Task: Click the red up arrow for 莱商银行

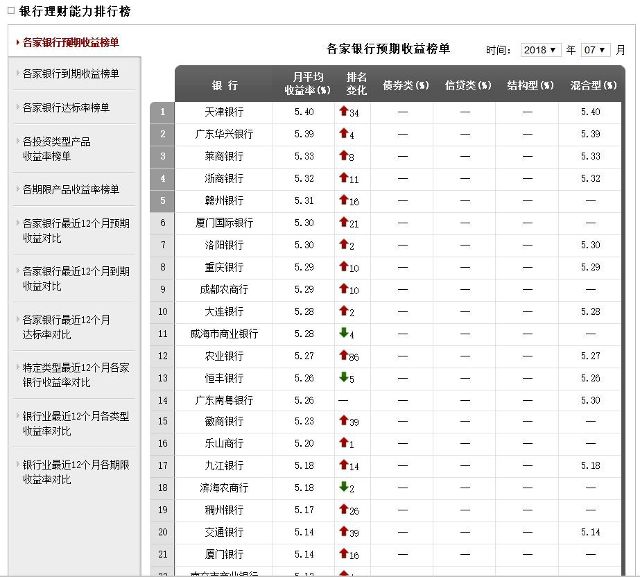Action: click(x=344, y=155)
